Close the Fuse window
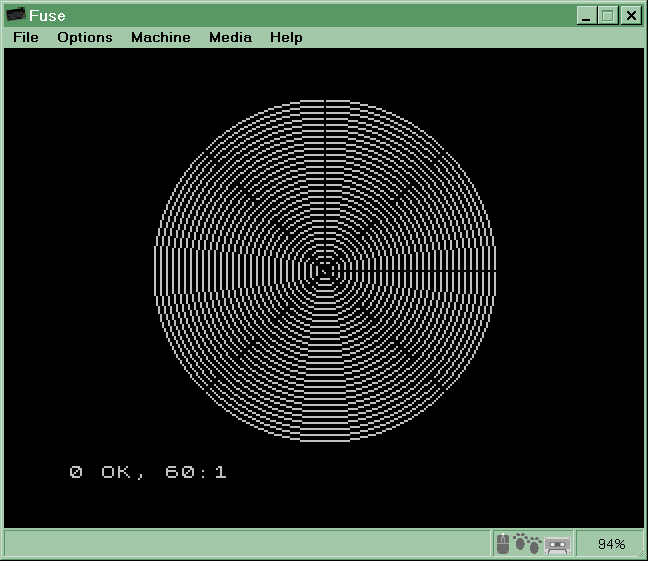The image size is (648, 561). coord(630,15)
